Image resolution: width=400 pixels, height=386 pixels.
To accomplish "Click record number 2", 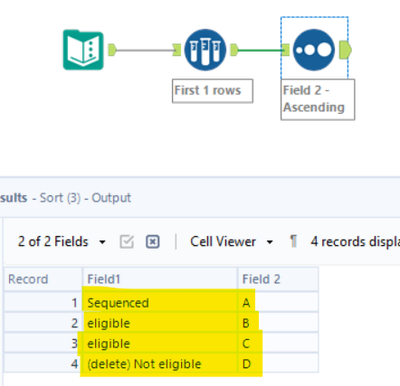I will pos(43,323).
